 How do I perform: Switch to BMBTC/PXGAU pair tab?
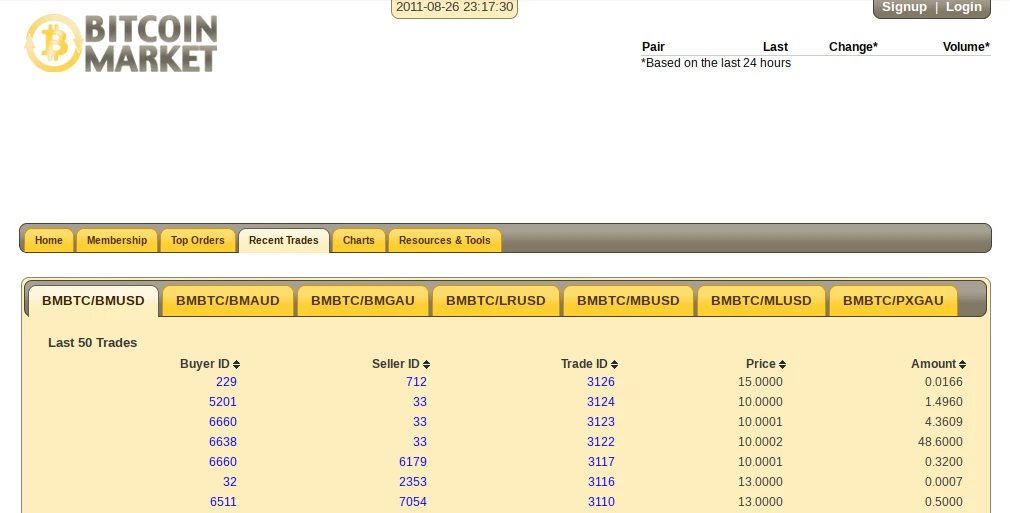(x=893, y=301)
